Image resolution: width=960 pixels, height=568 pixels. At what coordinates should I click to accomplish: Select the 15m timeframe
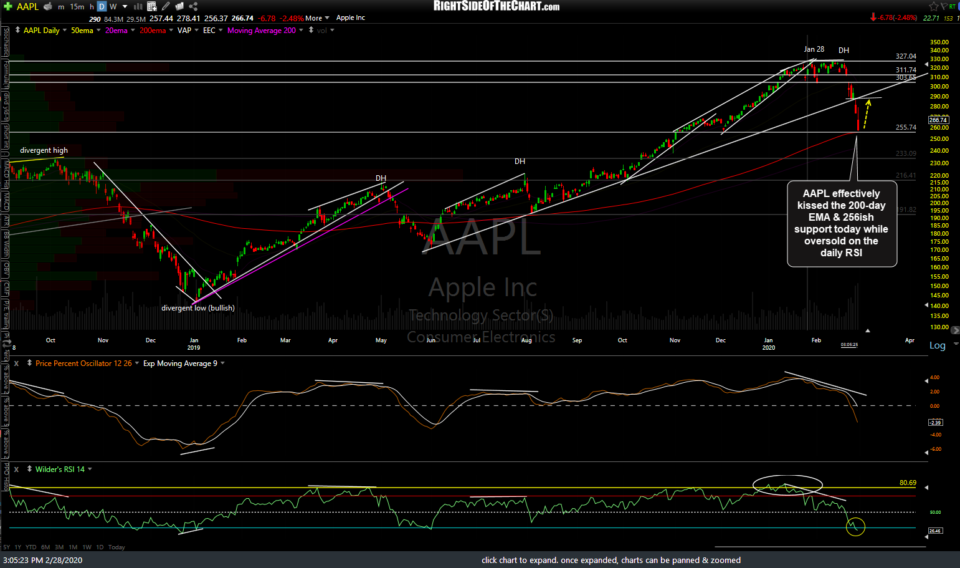tap(77, 7)
